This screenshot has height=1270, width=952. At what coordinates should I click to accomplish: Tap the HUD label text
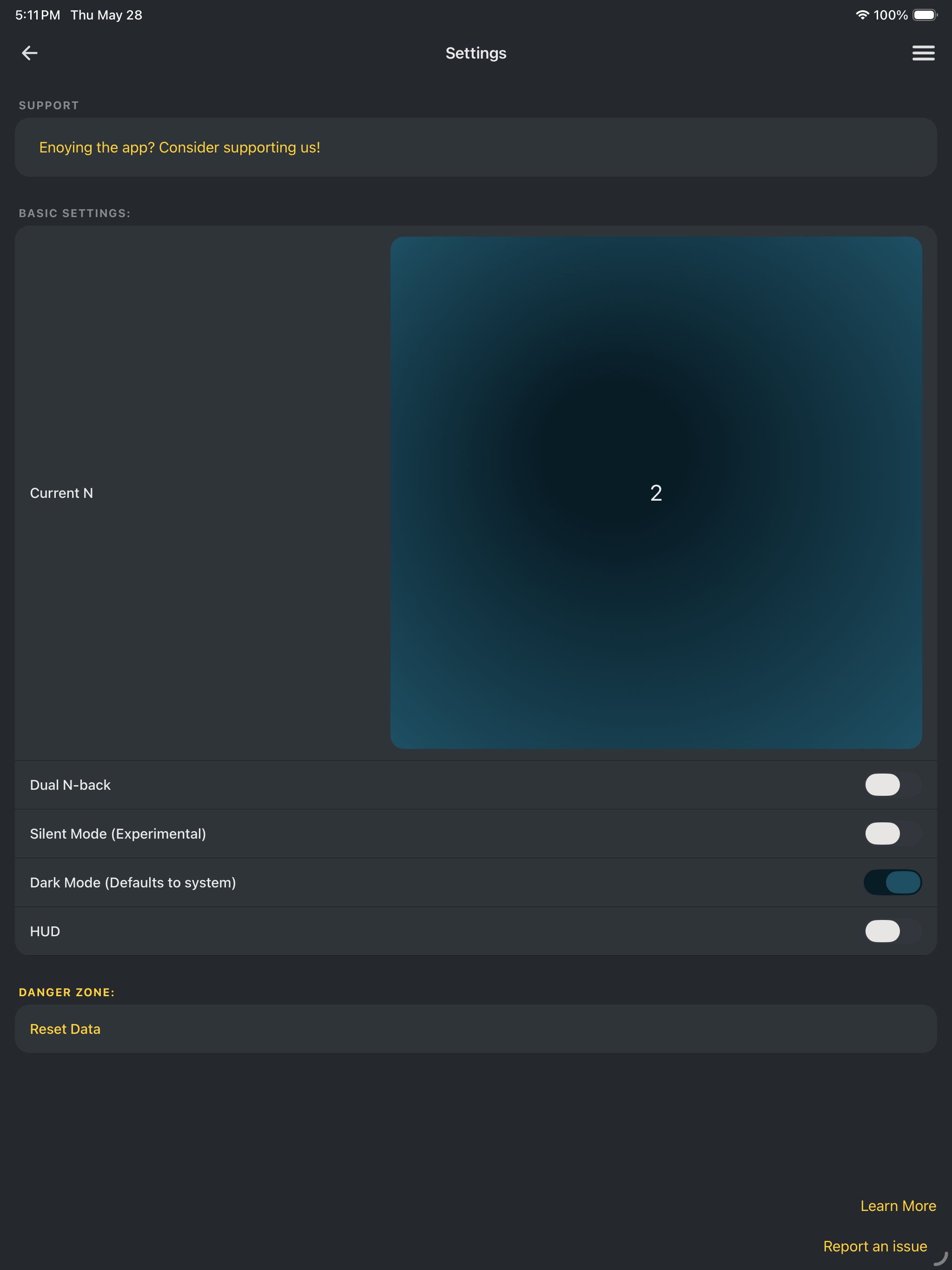click(45, 931)
